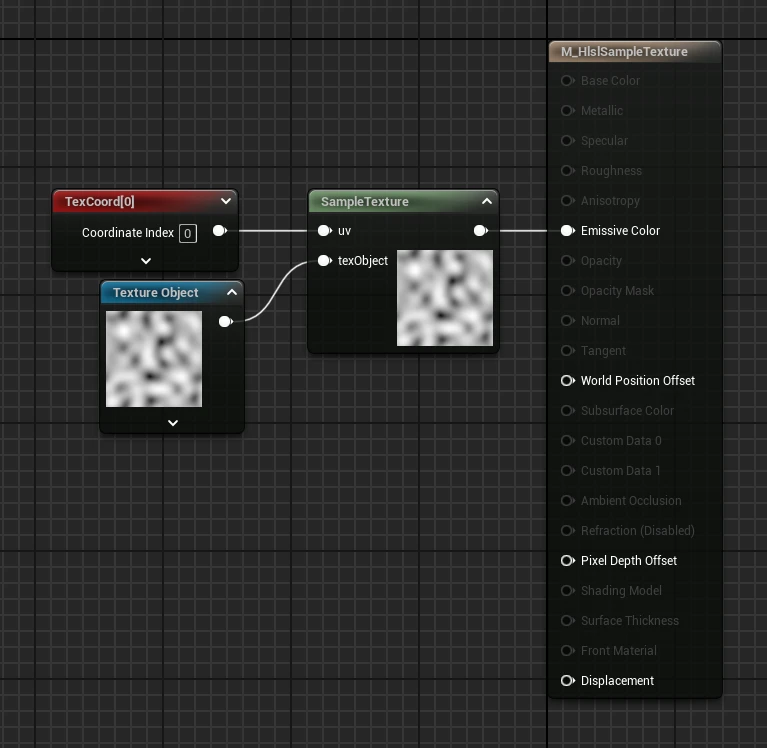
Task: Select the M_HlslSampleTexture node title
Action: point(624,52)
